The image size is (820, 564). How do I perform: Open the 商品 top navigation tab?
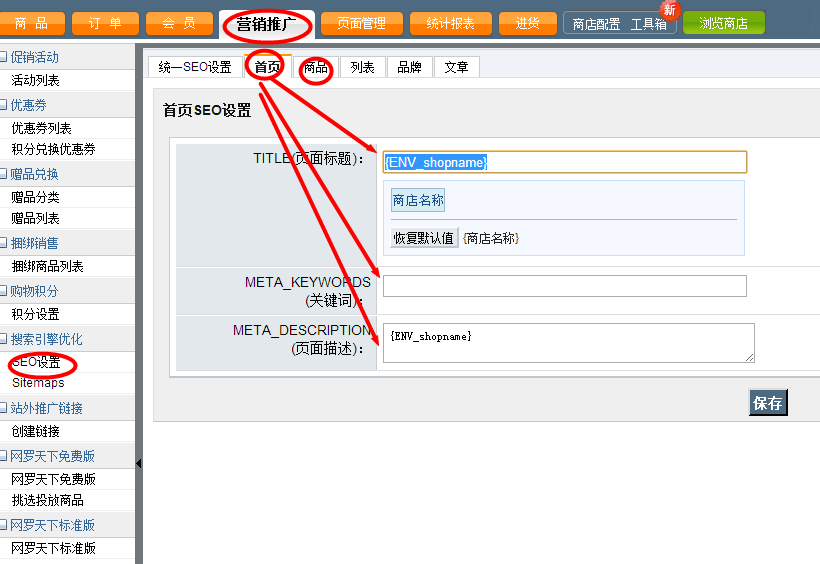click(31, 23)
